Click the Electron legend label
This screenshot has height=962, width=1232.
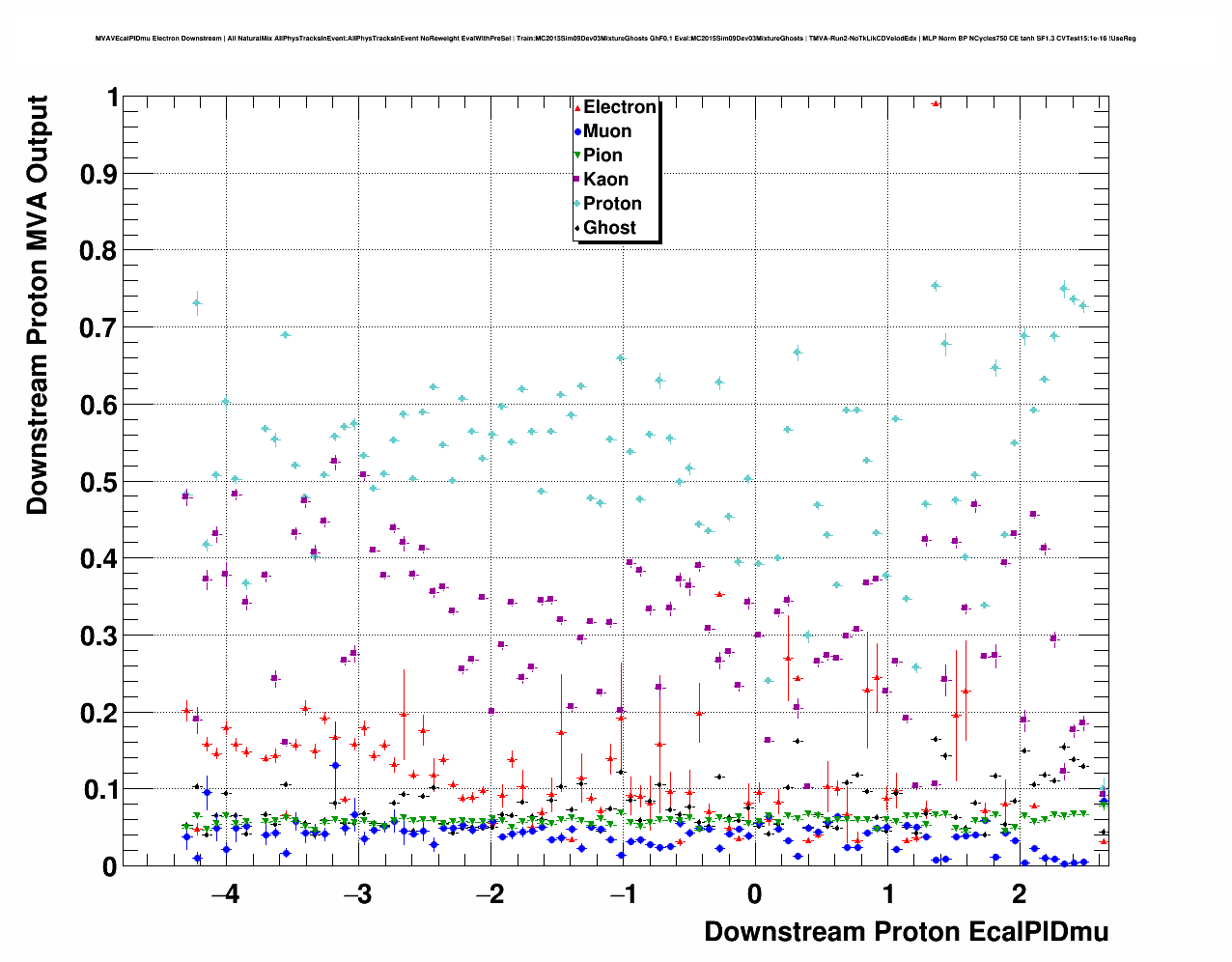point(620,107)
